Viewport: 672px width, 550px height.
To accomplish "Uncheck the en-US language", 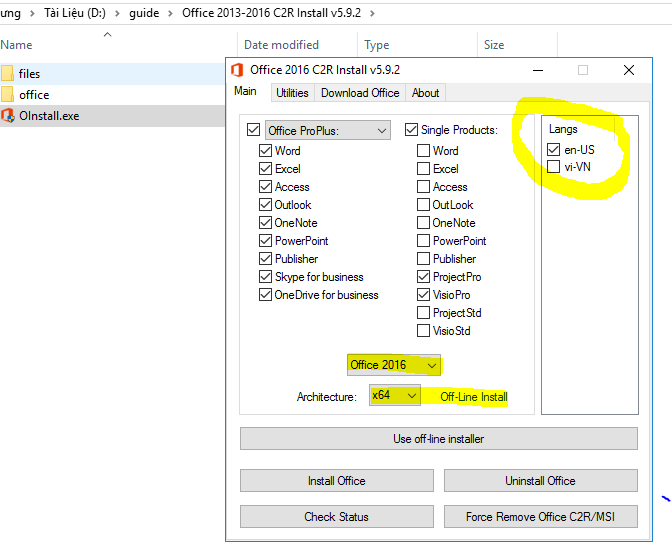I will click(x=553, y=149).
